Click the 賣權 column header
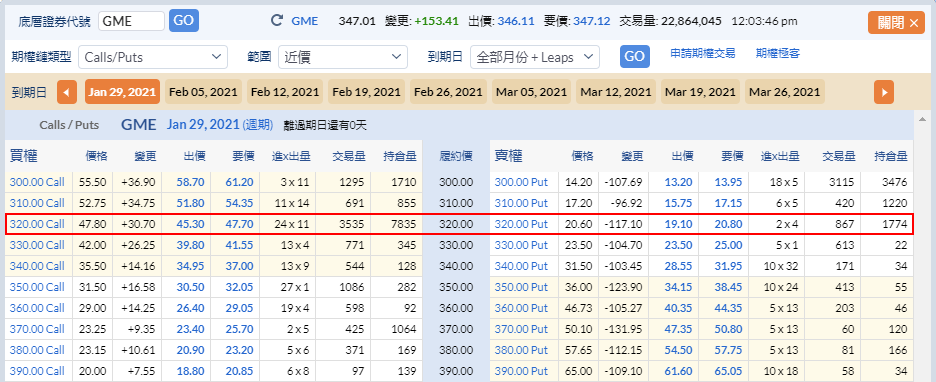This screenshot has width=936, height=382. click(x=509, y=156)
